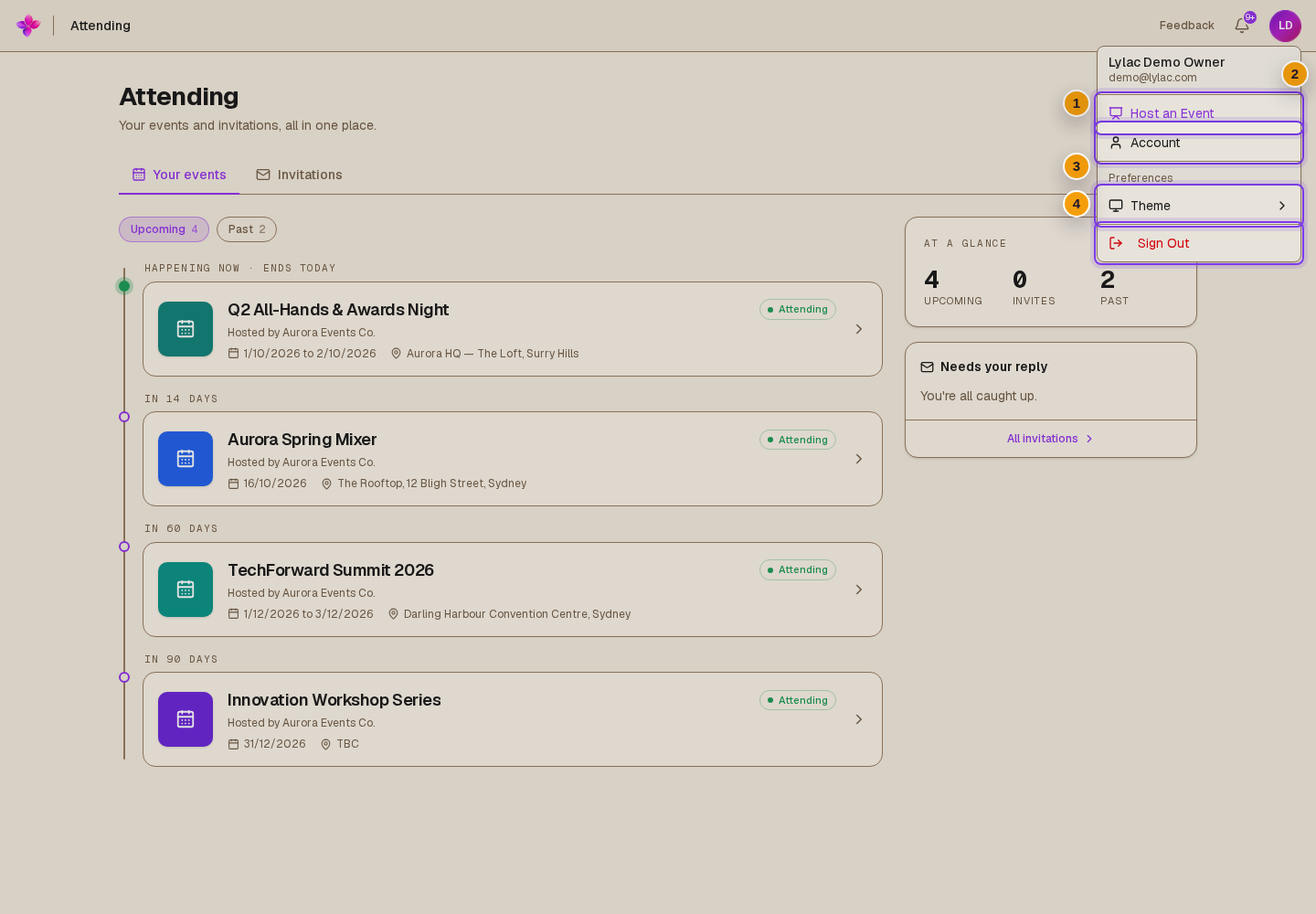Click the Upcoming count 4 stat
The height and width of the screenshot is (914, 1316).
click(x=953, y=287)
